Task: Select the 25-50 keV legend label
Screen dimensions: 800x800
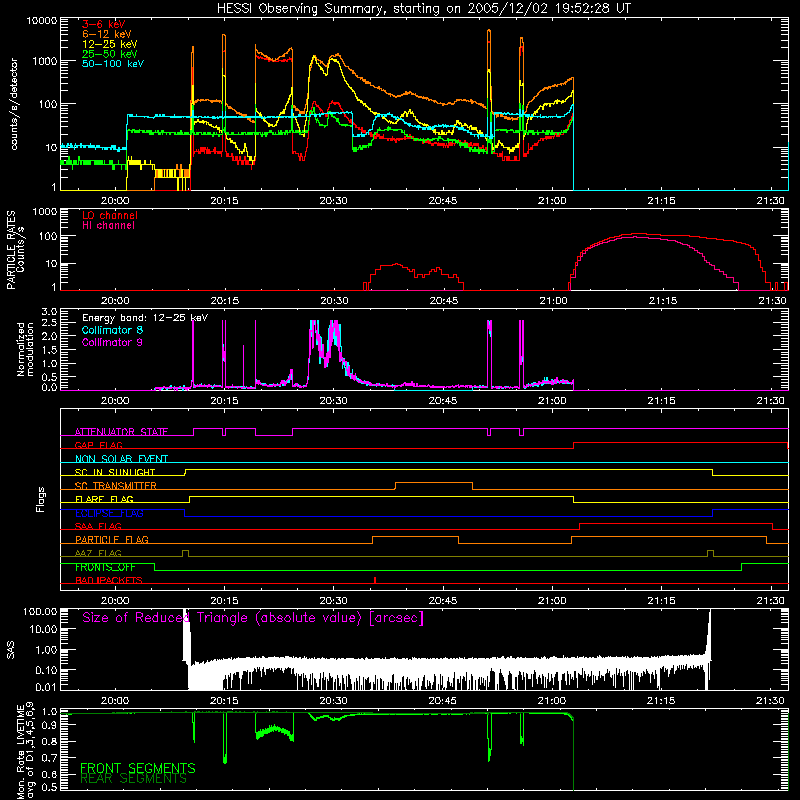Action: [110, 54]
